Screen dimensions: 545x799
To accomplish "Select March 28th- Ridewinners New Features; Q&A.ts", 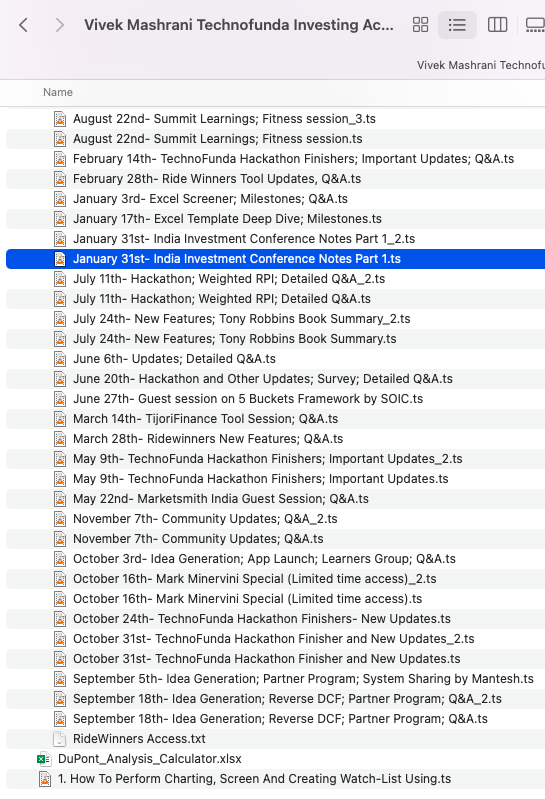I will point(208,439).
